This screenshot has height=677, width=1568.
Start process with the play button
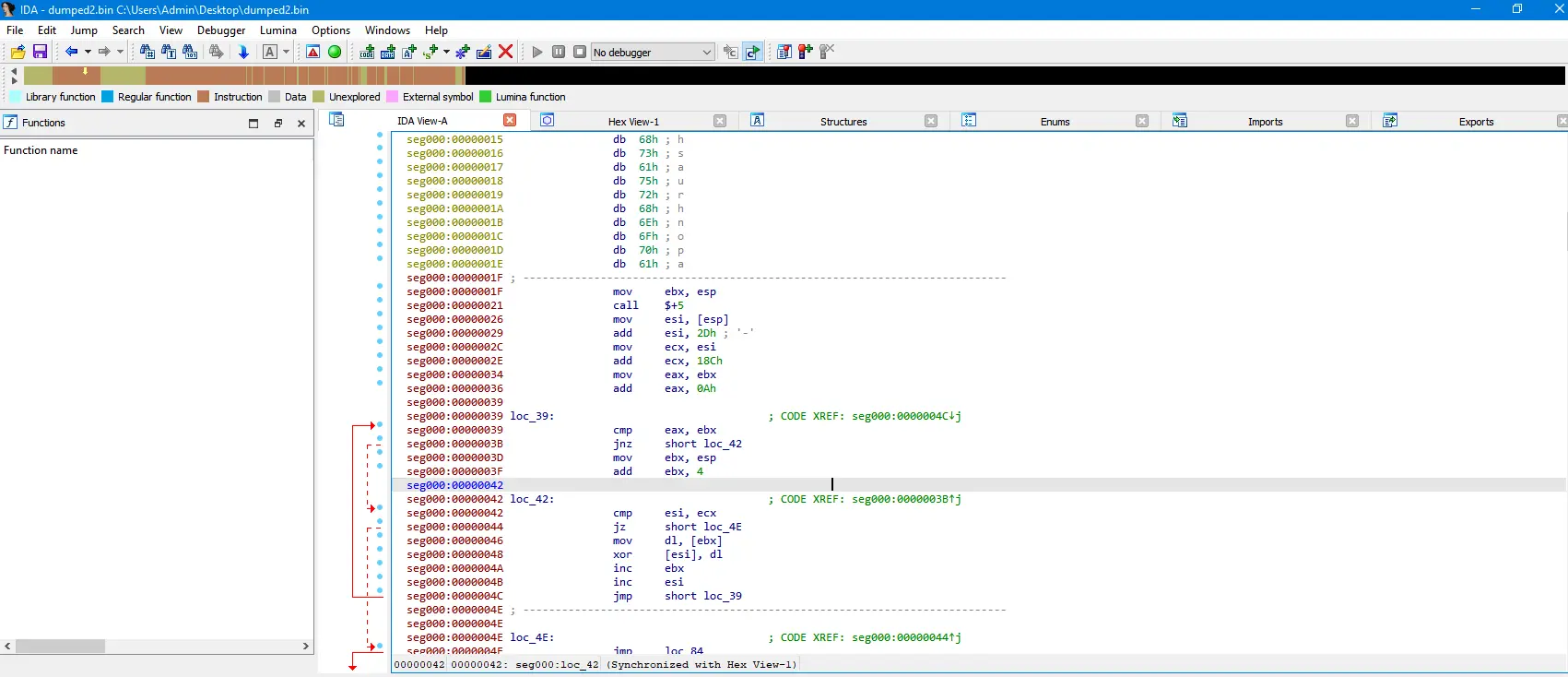tap(537, 52)
